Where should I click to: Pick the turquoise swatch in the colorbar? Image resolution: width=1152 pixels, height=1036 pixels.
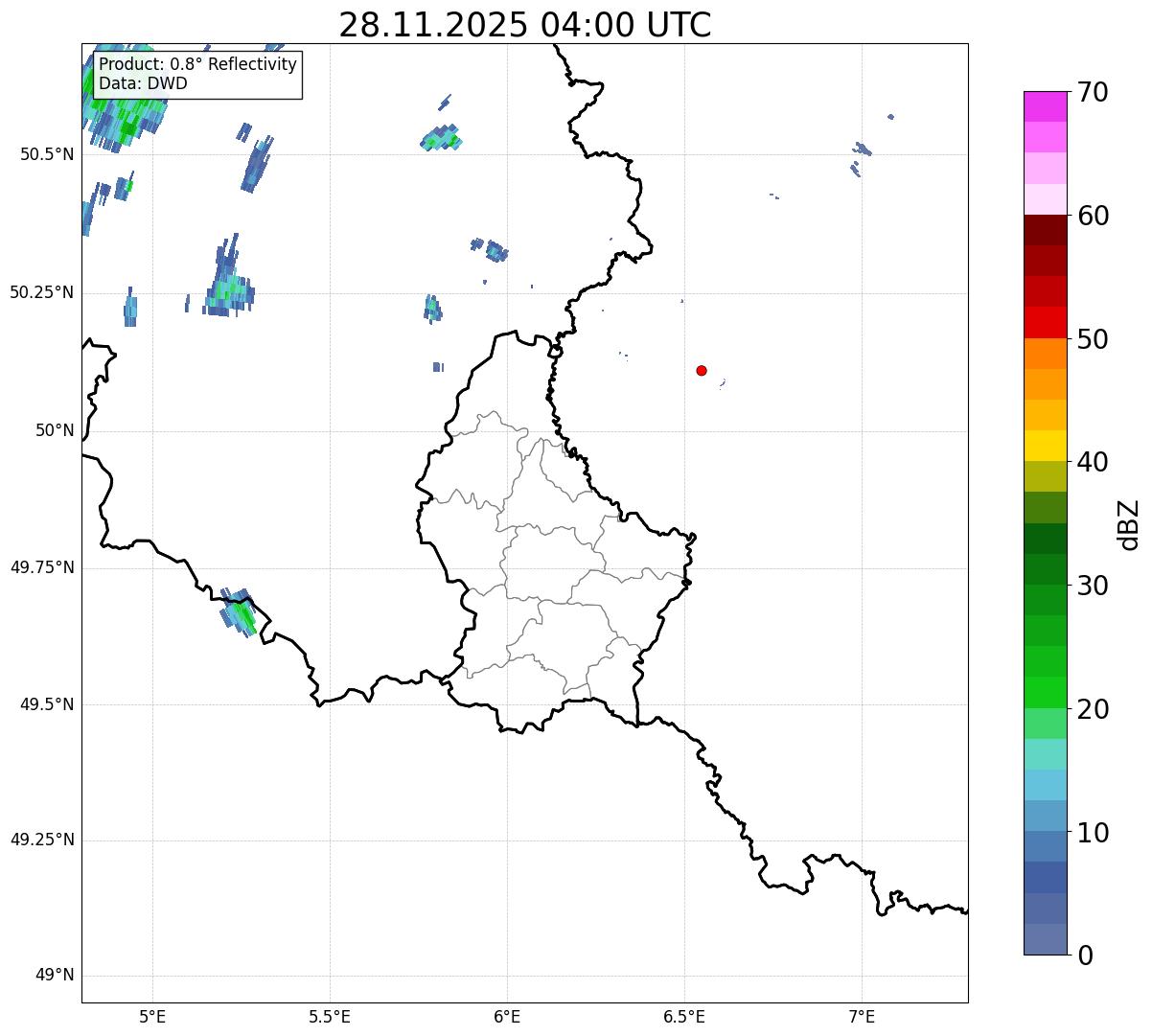click(1046, 754)
